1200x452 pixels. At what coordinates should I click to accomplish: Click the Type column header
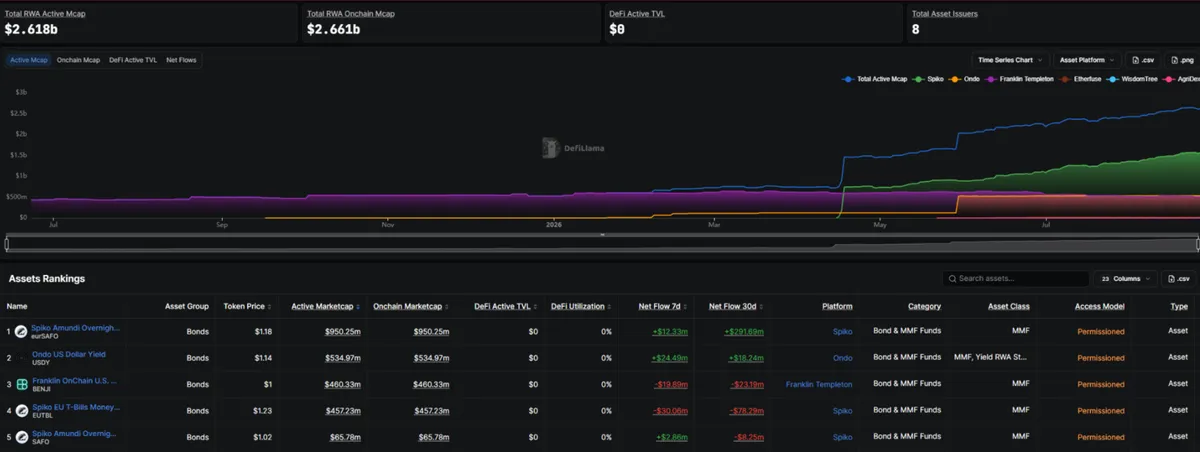click(1179, 306)
